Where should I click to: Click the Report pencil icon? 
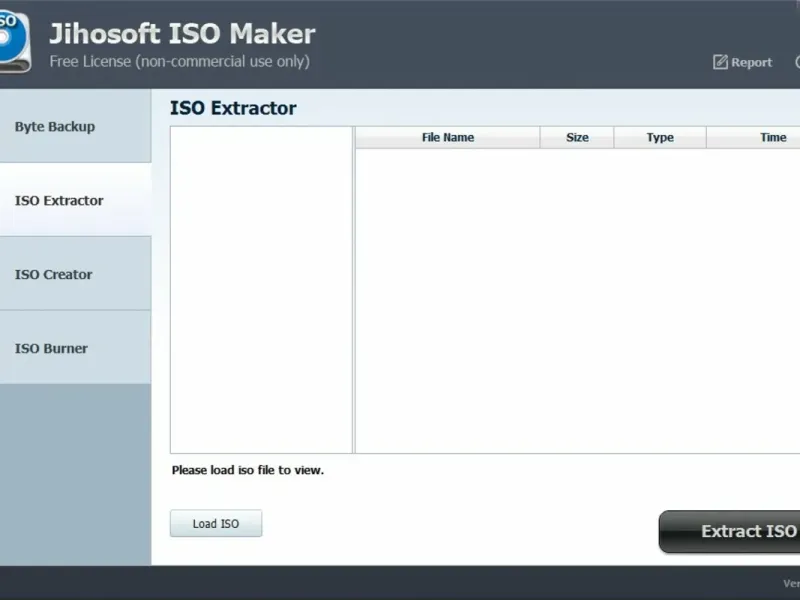(x=720, y=62)
